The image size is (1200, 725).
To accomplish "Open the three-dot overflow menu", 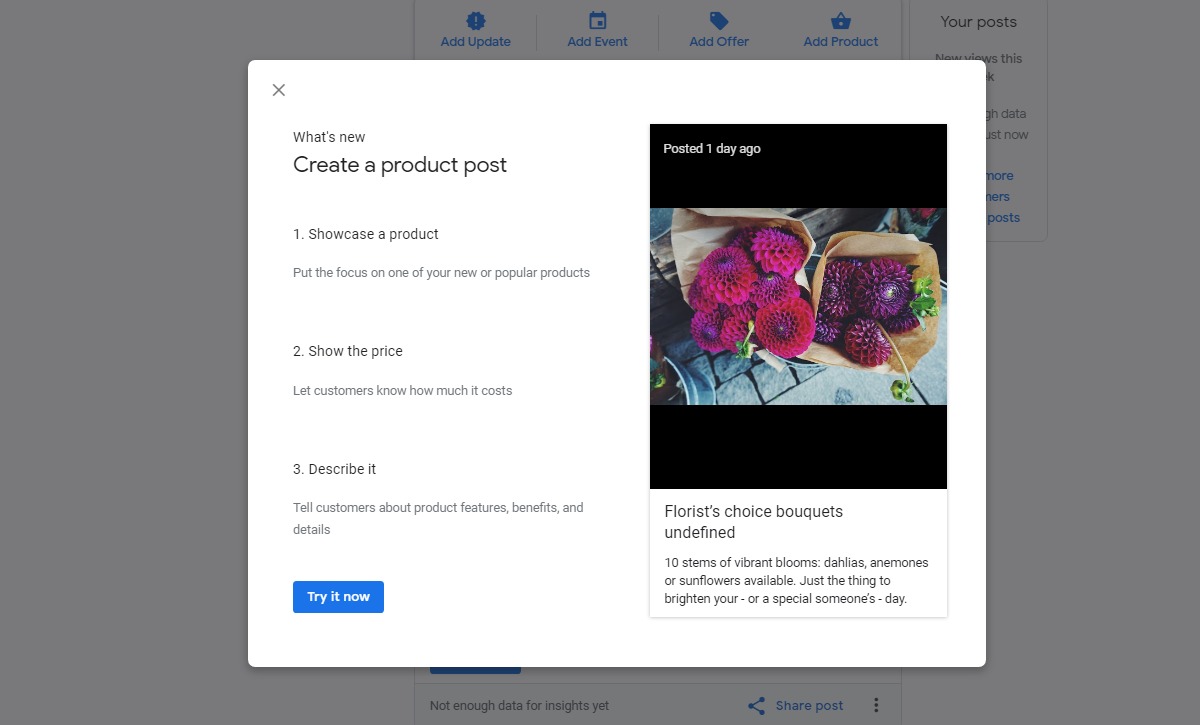I will point(876,705).
